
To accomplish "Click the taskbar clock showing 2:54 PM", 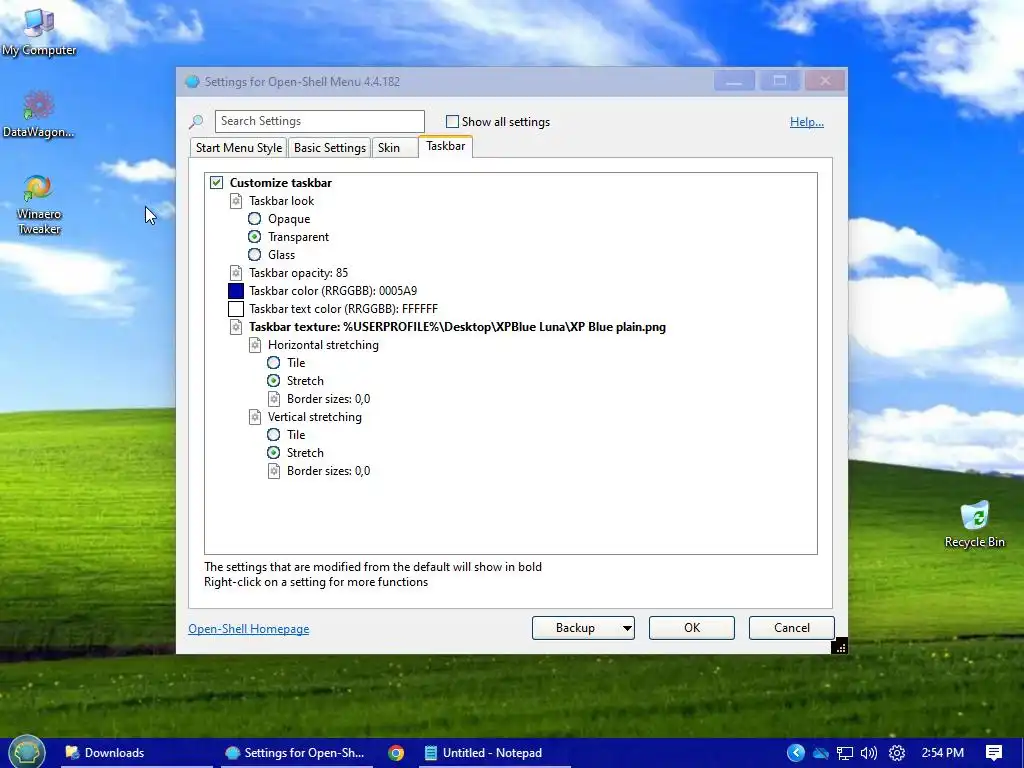I will pyautogui.click(x=942, y=753).
